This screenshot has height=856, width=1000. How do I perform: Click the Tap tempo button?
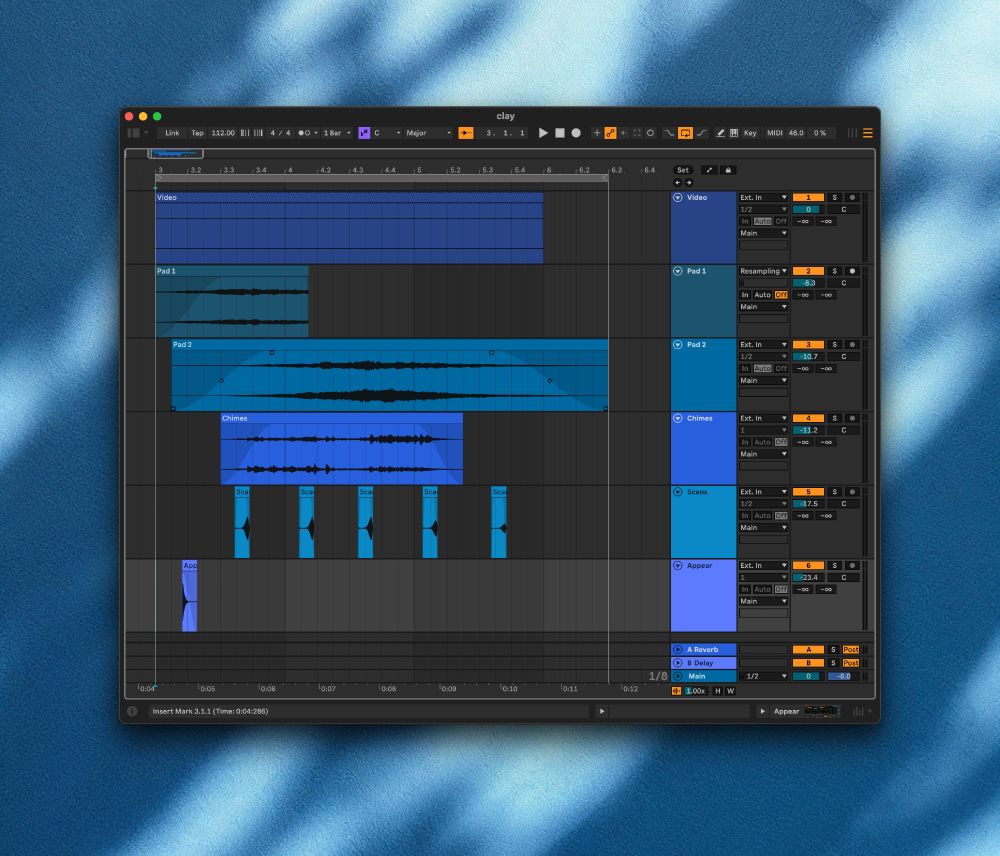(x=198, y=133)
